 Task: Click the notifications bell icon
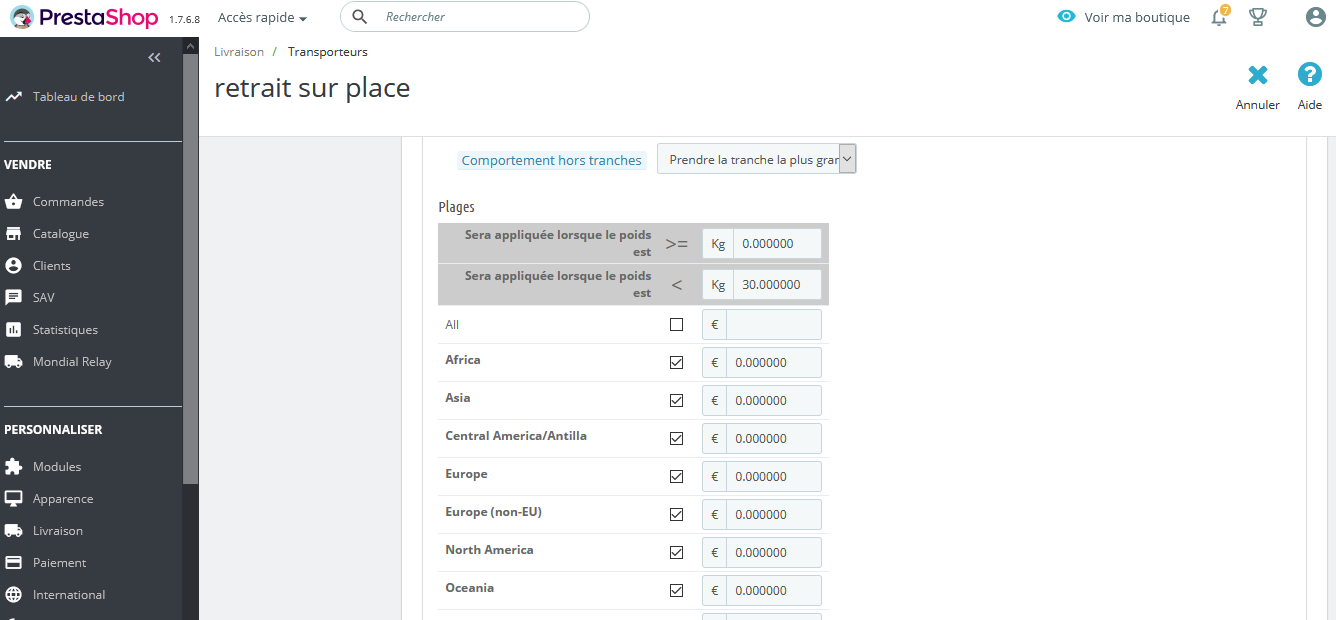[x=1219, y=17]
